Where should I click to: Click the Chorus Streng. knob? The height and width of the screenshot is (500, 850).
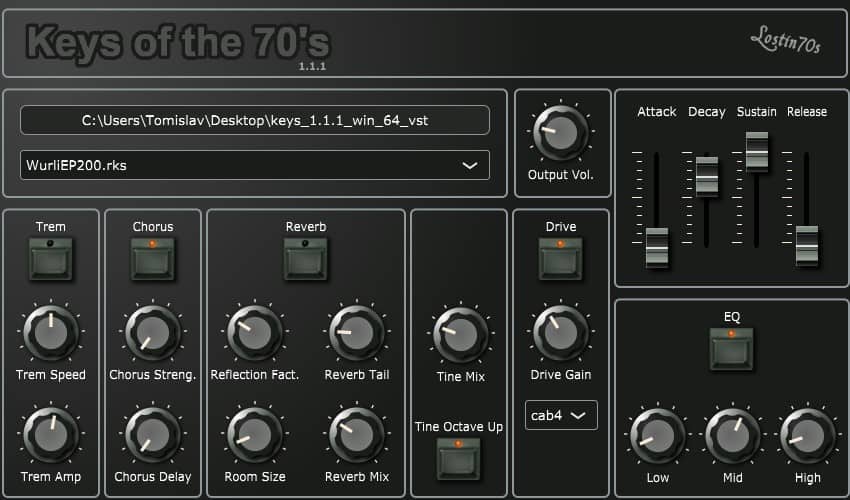(153, 332)
